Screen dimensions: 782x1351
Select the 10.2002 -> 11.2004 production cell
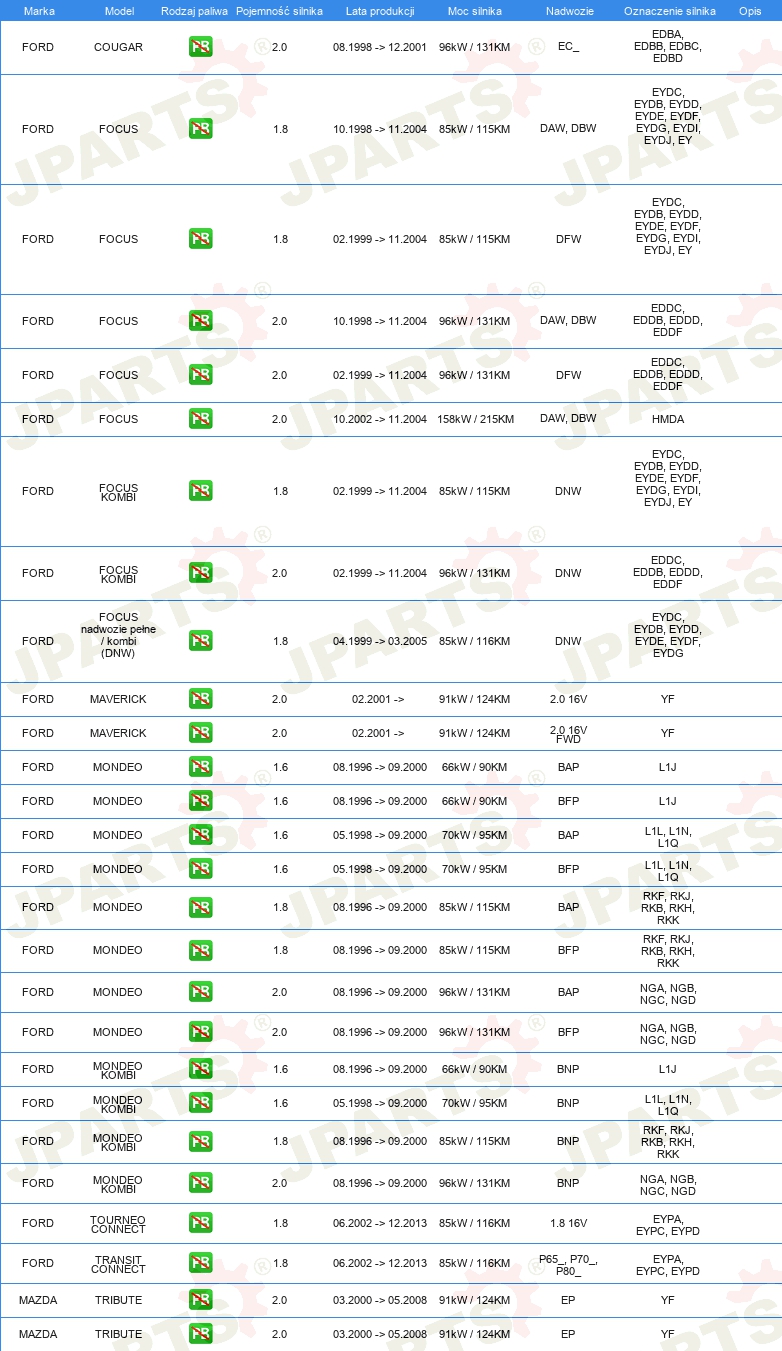coord(380,419)
